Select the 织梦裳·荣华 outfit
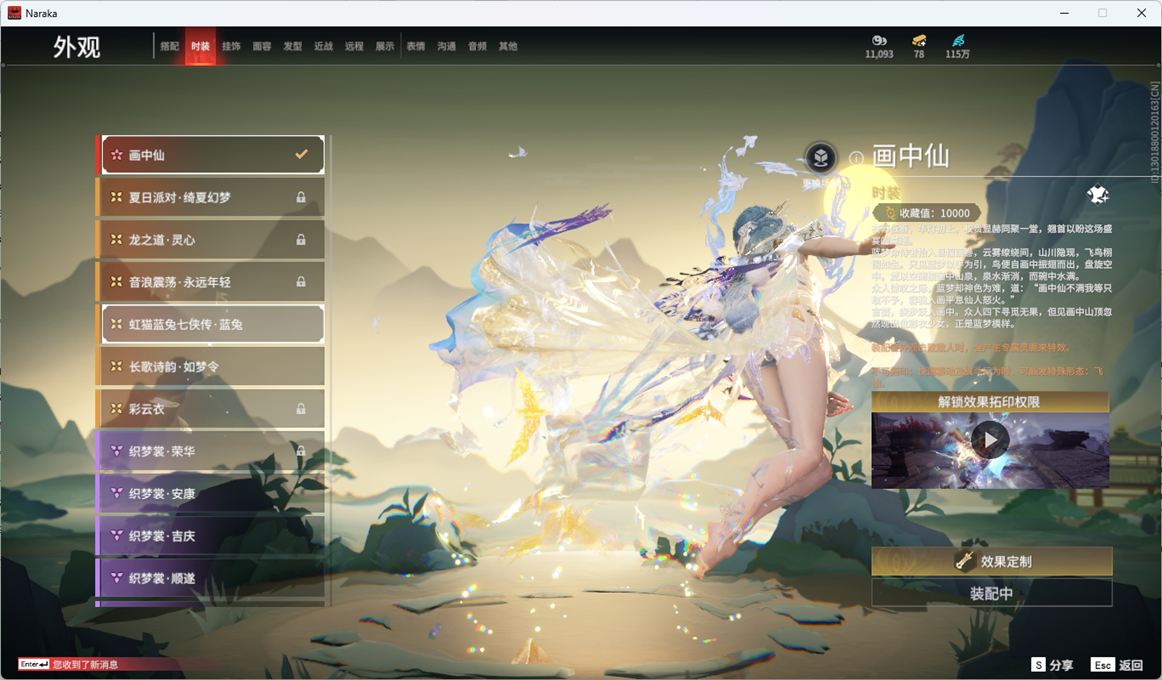 point(210,450)
